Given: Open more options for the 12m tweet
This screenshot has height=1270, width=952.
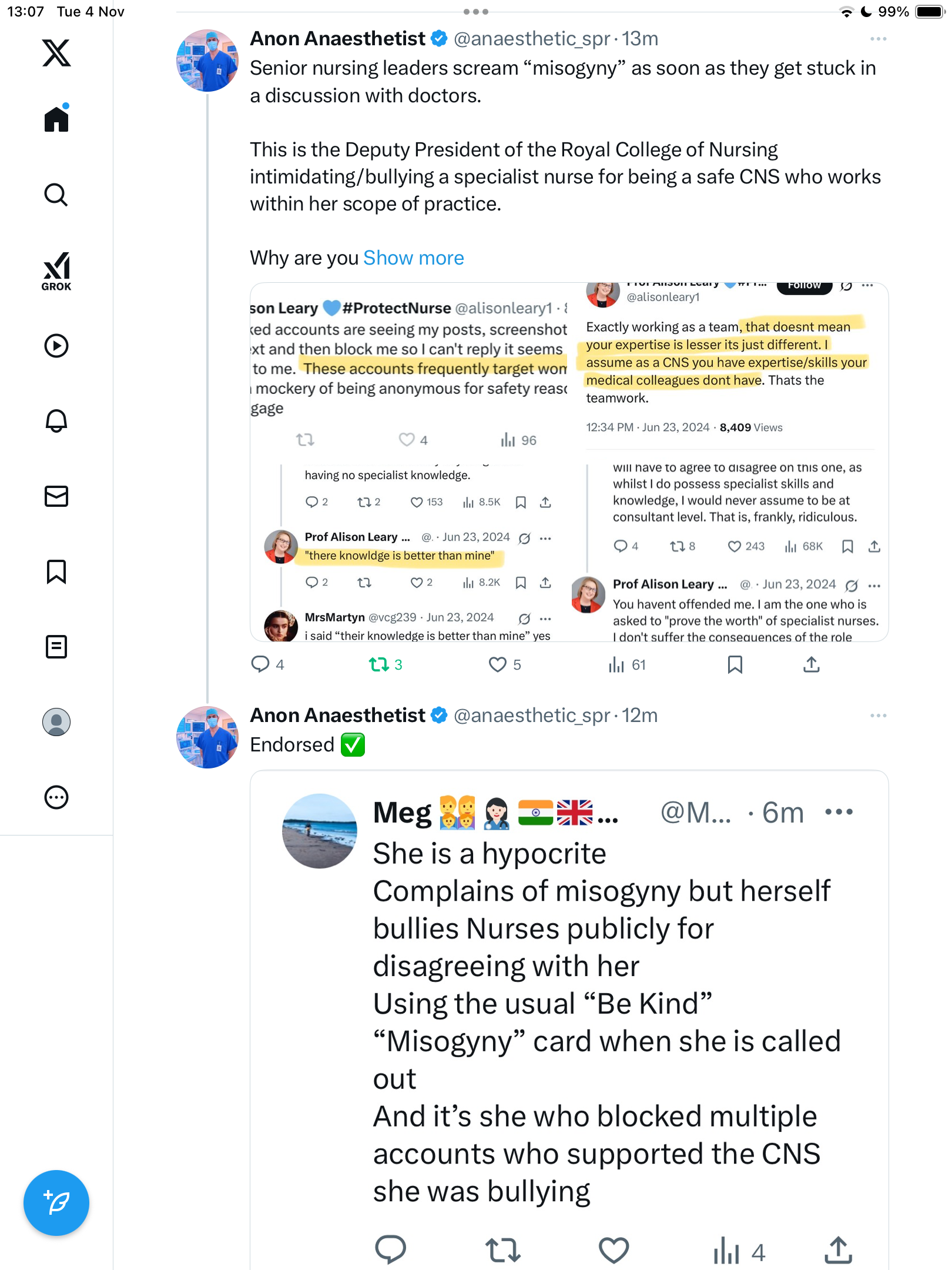Looking at the screenshot, I should point(878,716).
